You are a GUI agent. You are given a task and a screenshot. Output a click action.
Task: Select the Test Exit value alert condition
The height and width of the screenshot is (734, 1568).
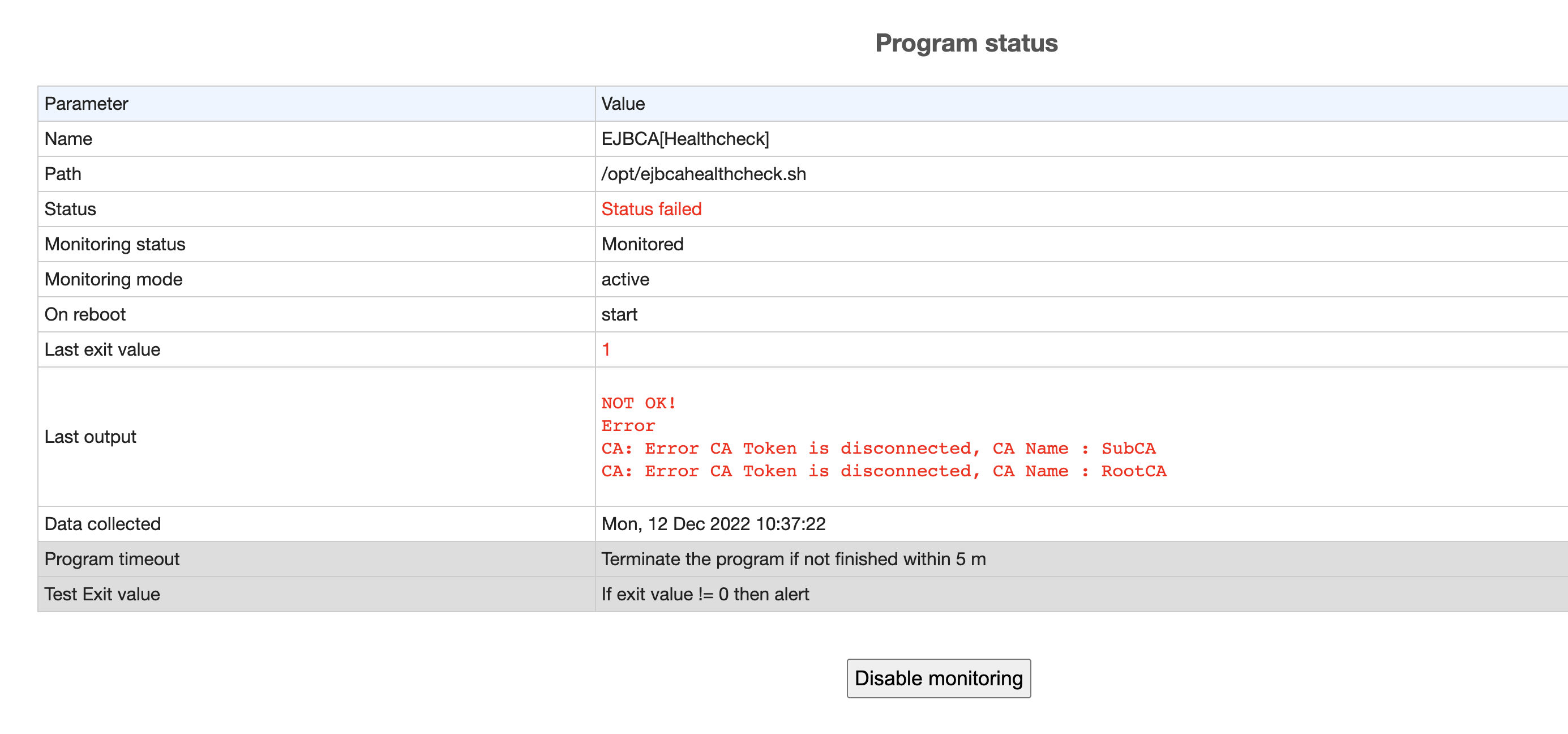(x=705, y=594)
